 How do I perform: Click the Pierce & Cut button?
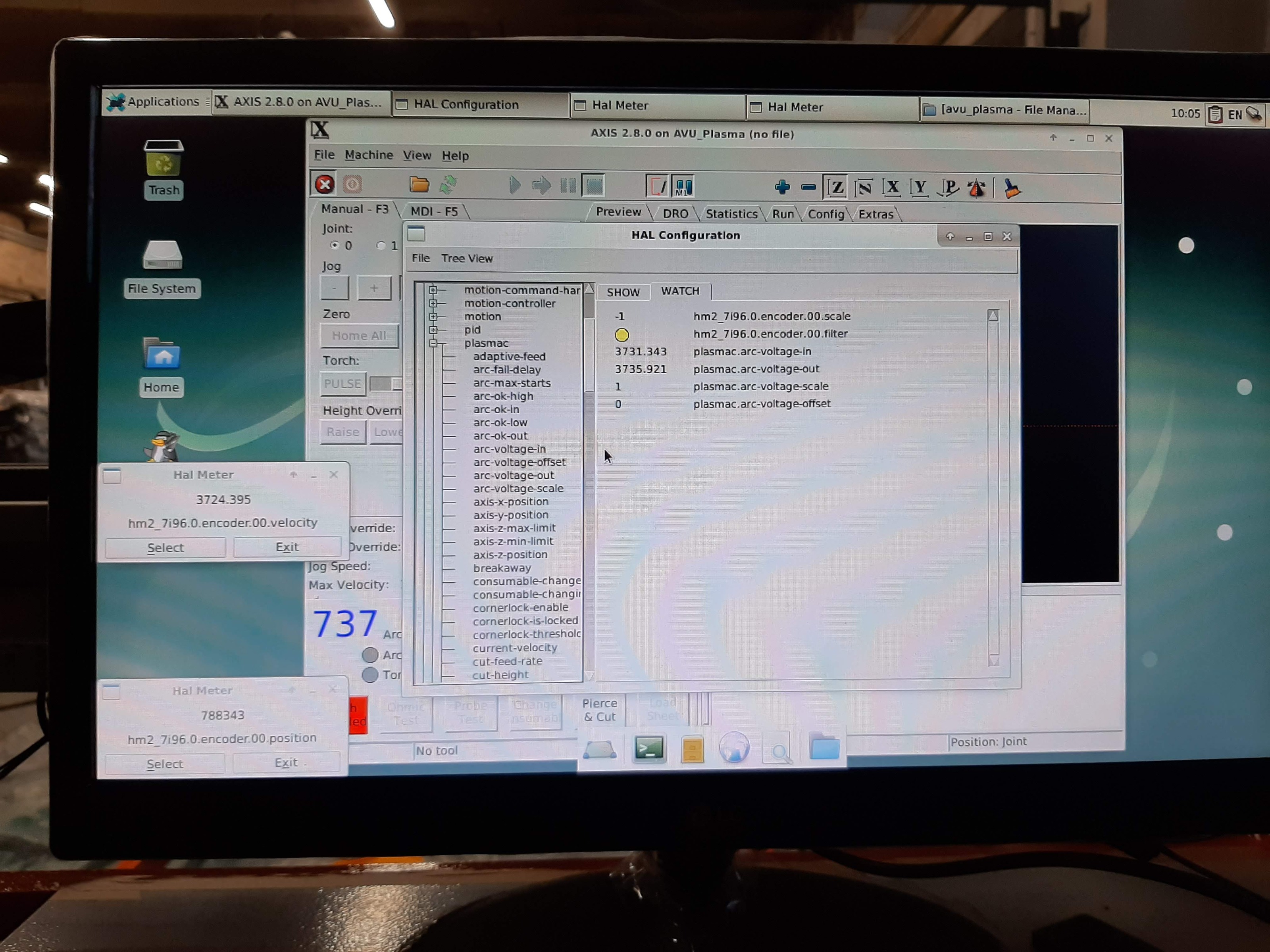[599, 710]
